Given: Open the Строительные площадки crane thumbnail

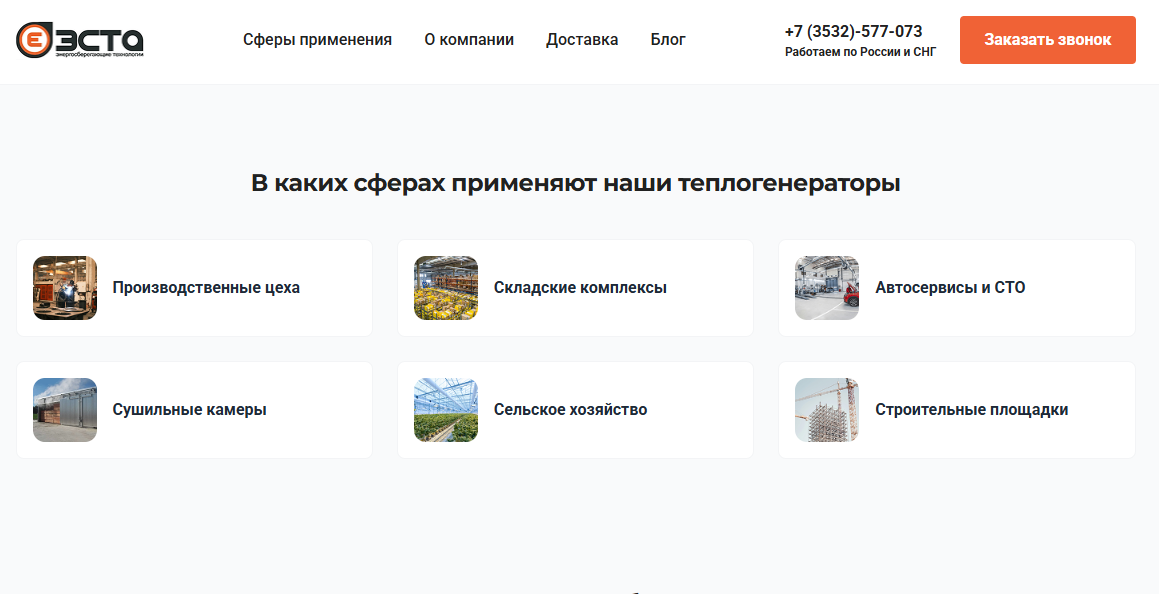Looking at the screenshot, I should (x=827, y=410).
